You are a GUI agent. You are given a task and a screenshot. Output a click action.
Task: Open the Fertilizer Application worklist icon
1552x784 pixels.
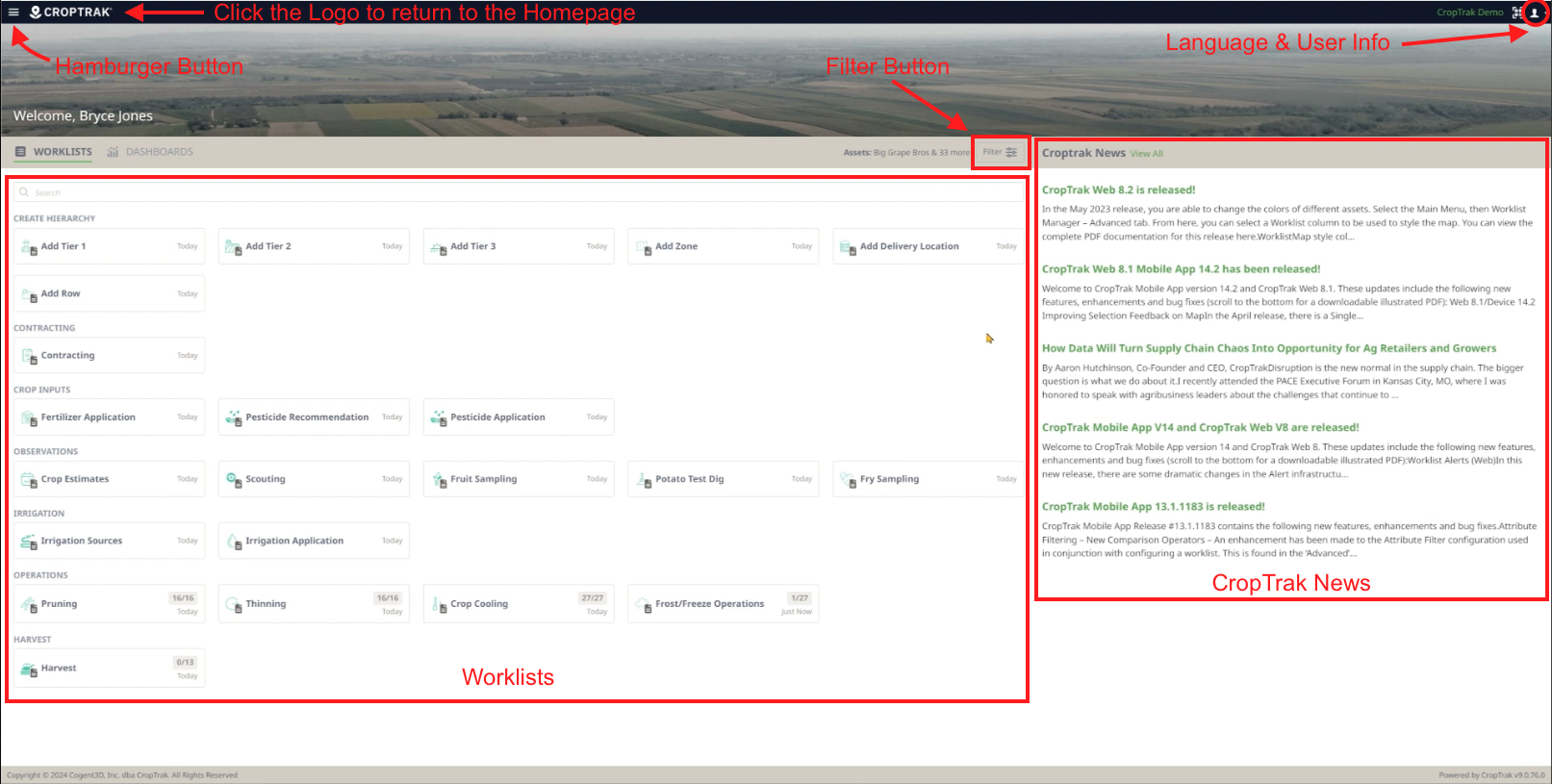[x=30, y=417]
